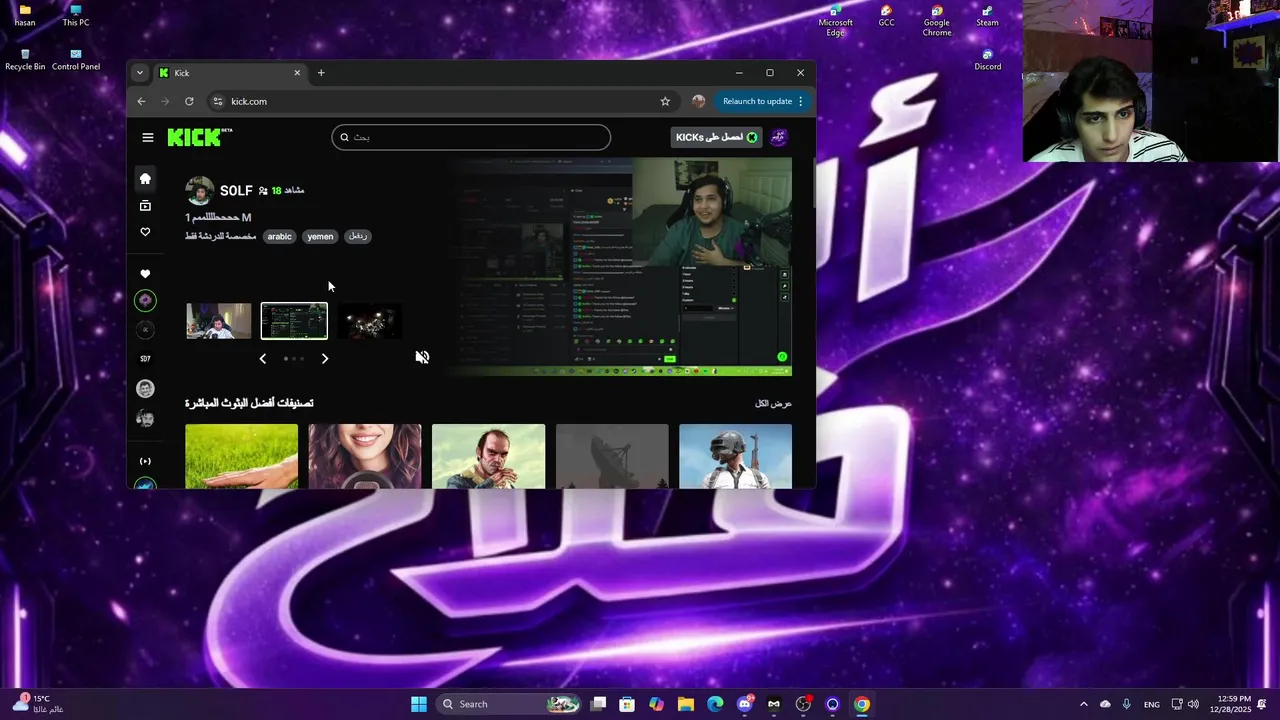Select the third dark stream thumbnail
The height and width of the screenshot is (720, 1280).
(x=369, y=321)
